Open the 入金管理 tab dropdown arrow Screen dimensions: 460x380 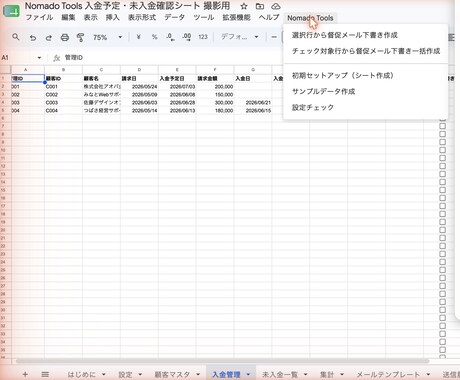click(248, 374)
